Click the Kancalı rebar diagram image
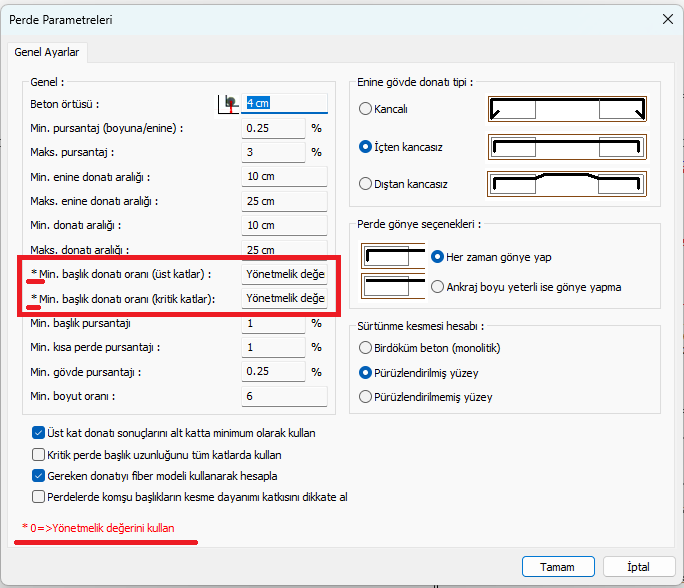The image size is (684, 588). [x=567, y=109]
